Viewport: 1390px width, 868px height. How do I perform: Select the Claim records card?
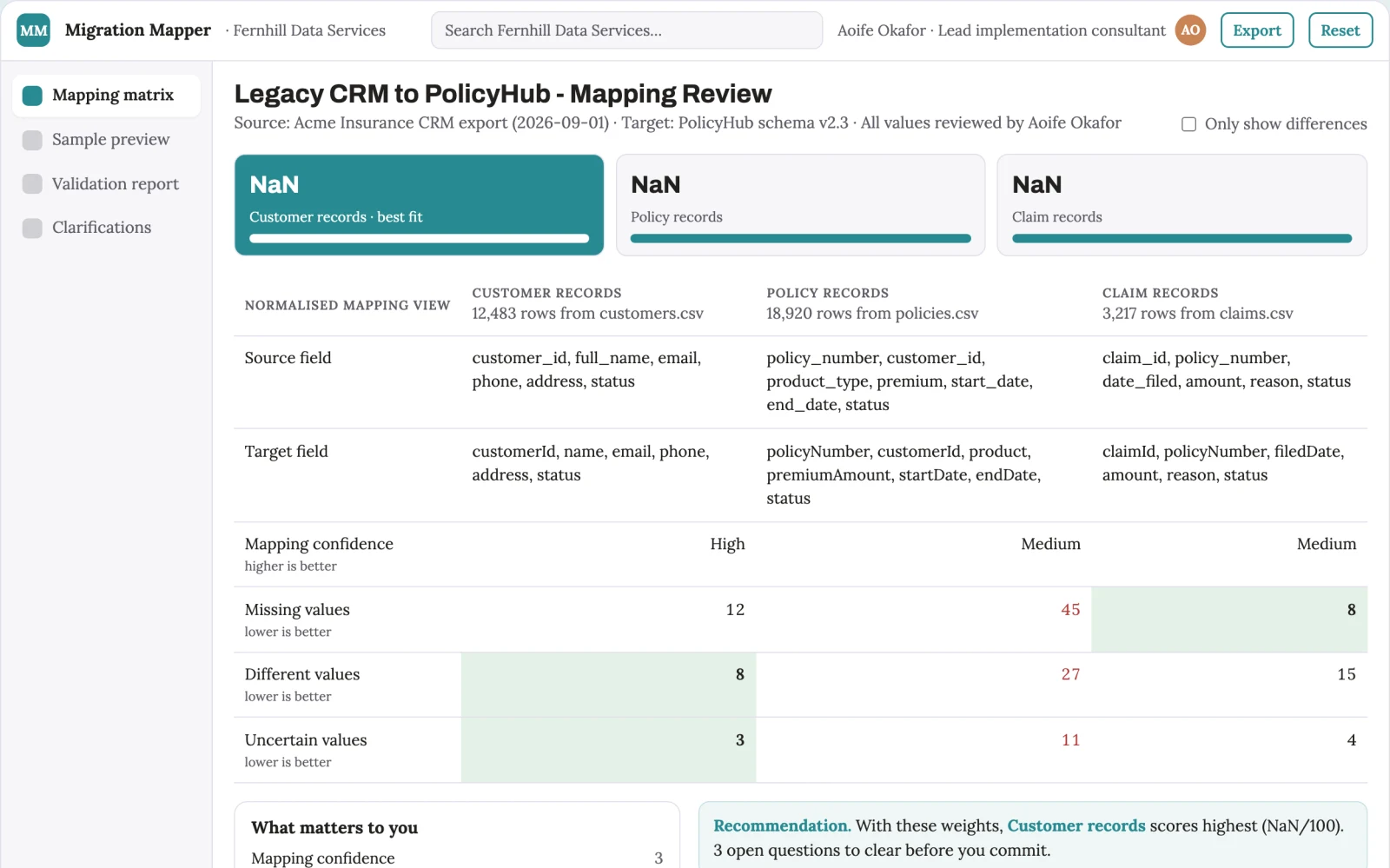(1181, 205)
